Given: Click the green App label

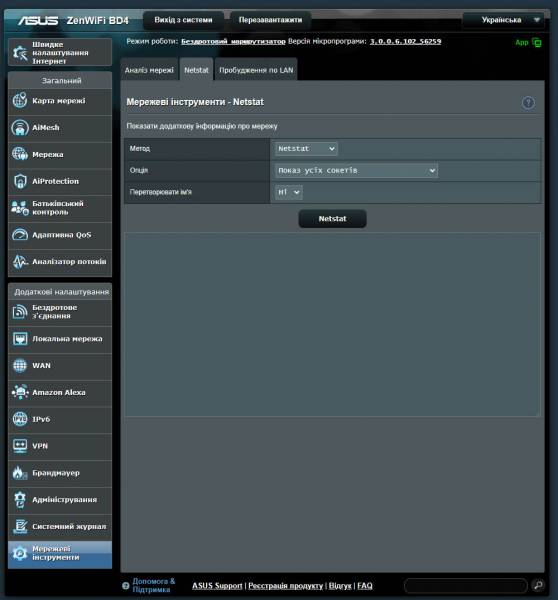Looking at the screenshot, I should 522,42.
